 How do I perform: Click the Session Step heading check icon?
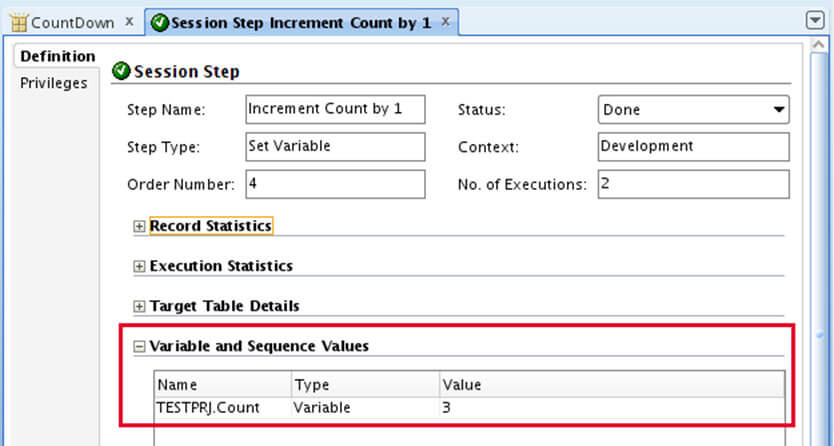tap(121, 71)
